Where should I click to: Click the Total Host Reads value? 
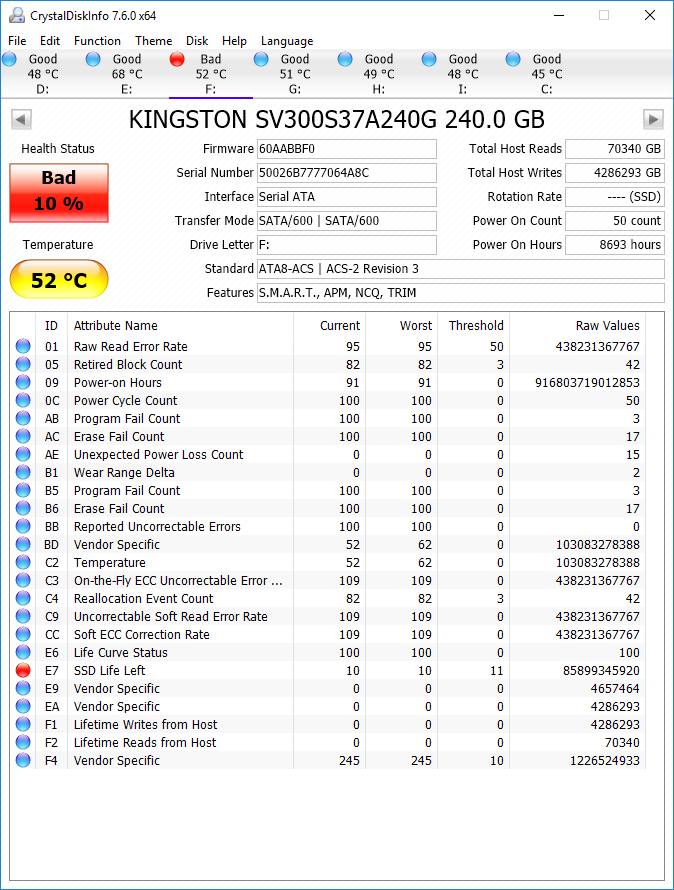[x=615, y=149]
